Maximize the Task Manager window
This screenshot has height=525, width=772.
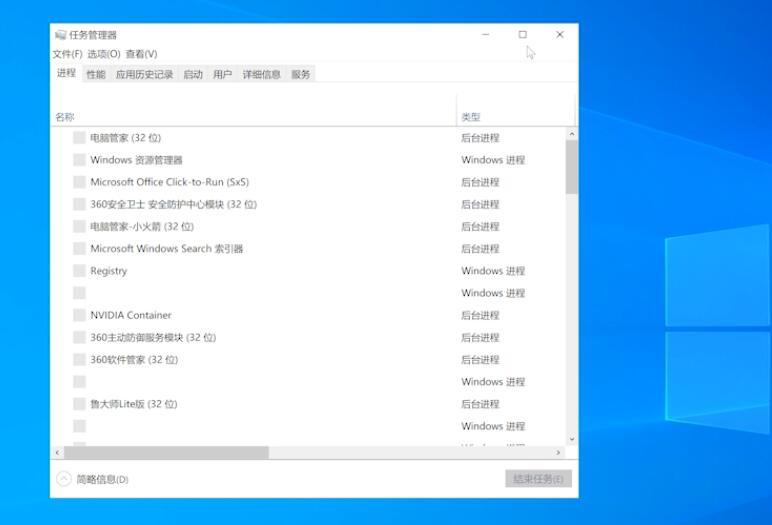tap(522, 34)
